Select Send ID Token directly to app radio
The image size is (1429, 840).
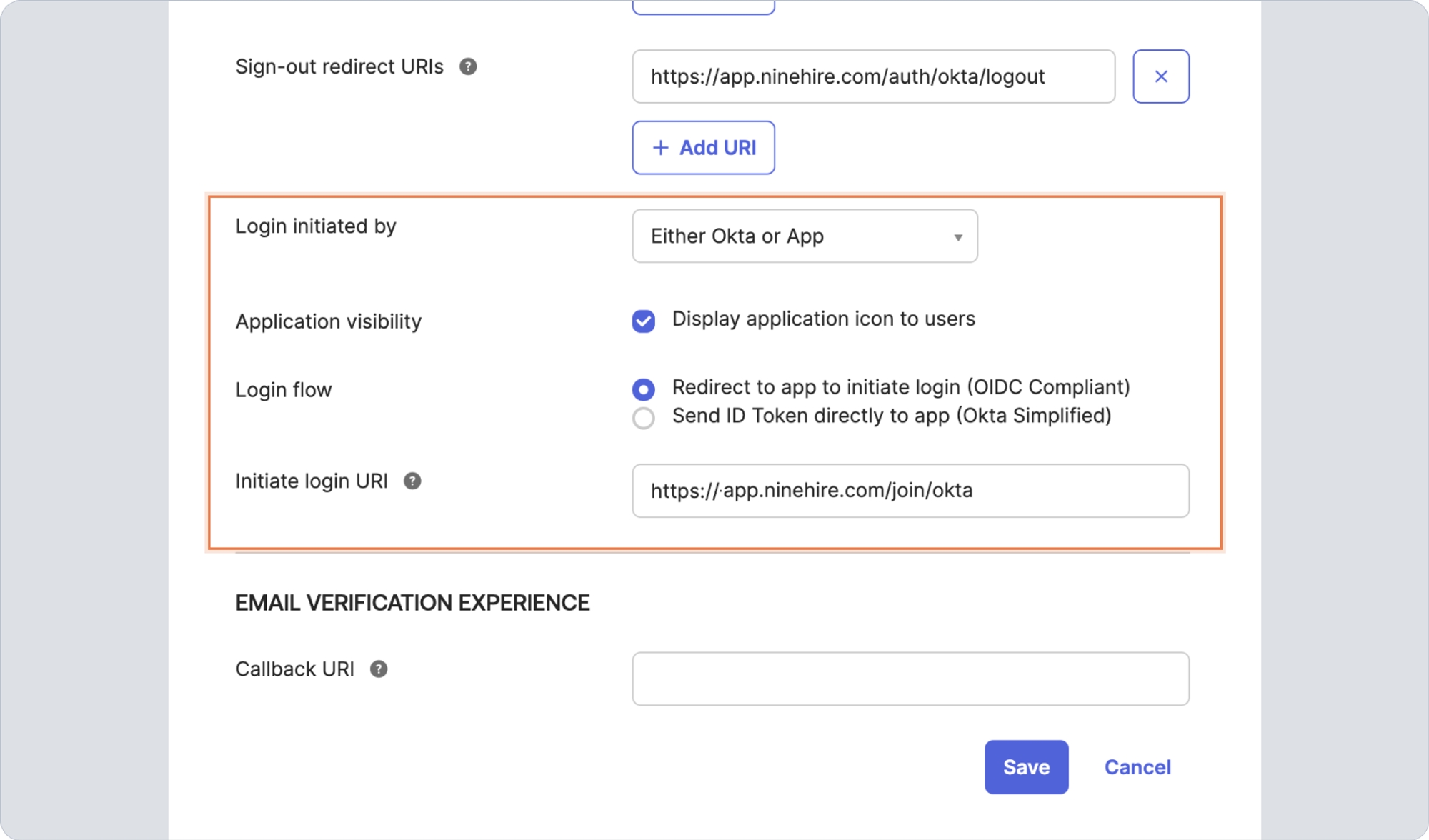tap(643, 418)
